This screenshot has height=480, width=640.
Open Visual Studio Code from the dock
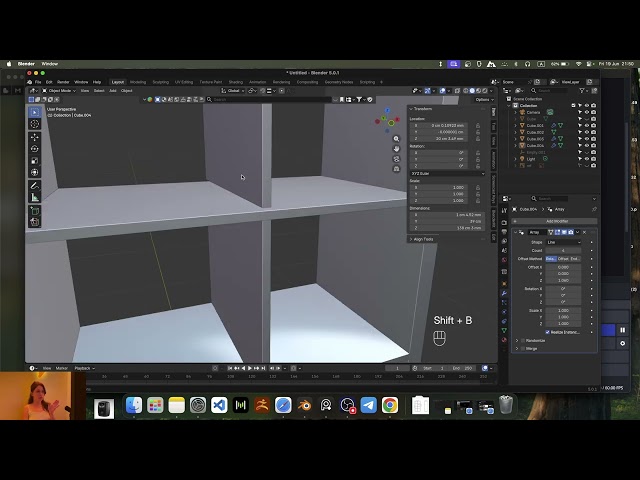[219, 405]
